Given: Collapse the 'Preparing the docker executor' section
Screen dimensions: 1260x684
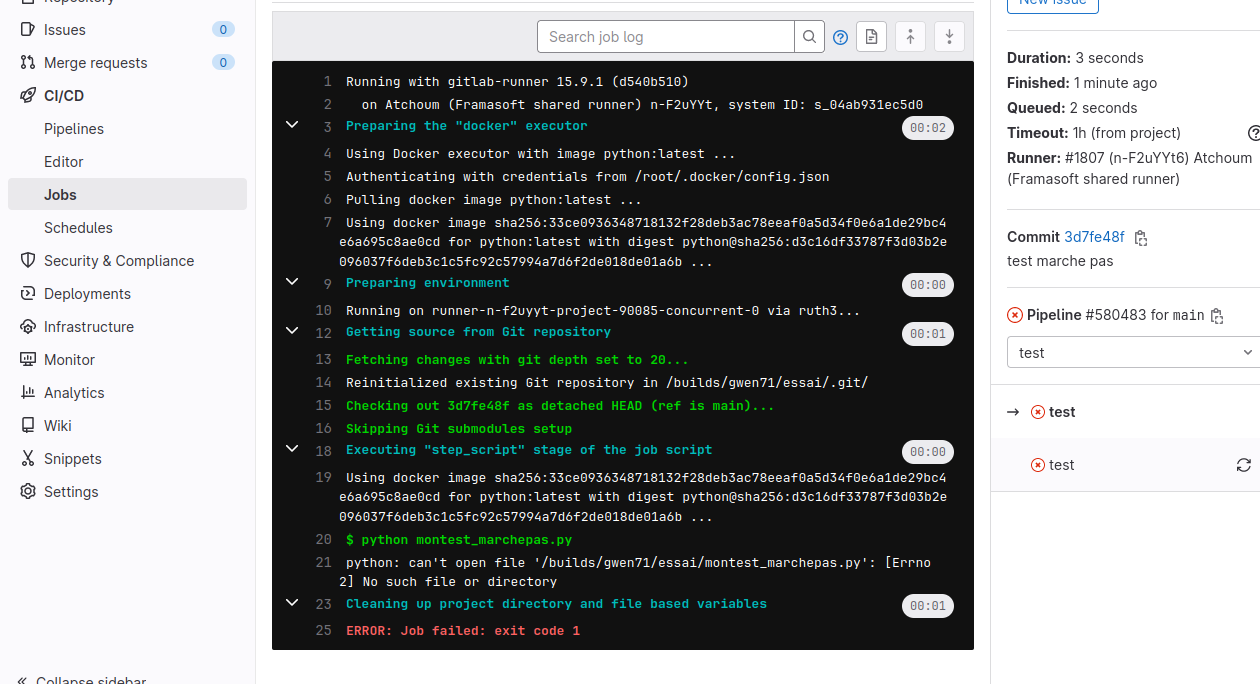Looking at the screenshot, I should click(292, 125).
